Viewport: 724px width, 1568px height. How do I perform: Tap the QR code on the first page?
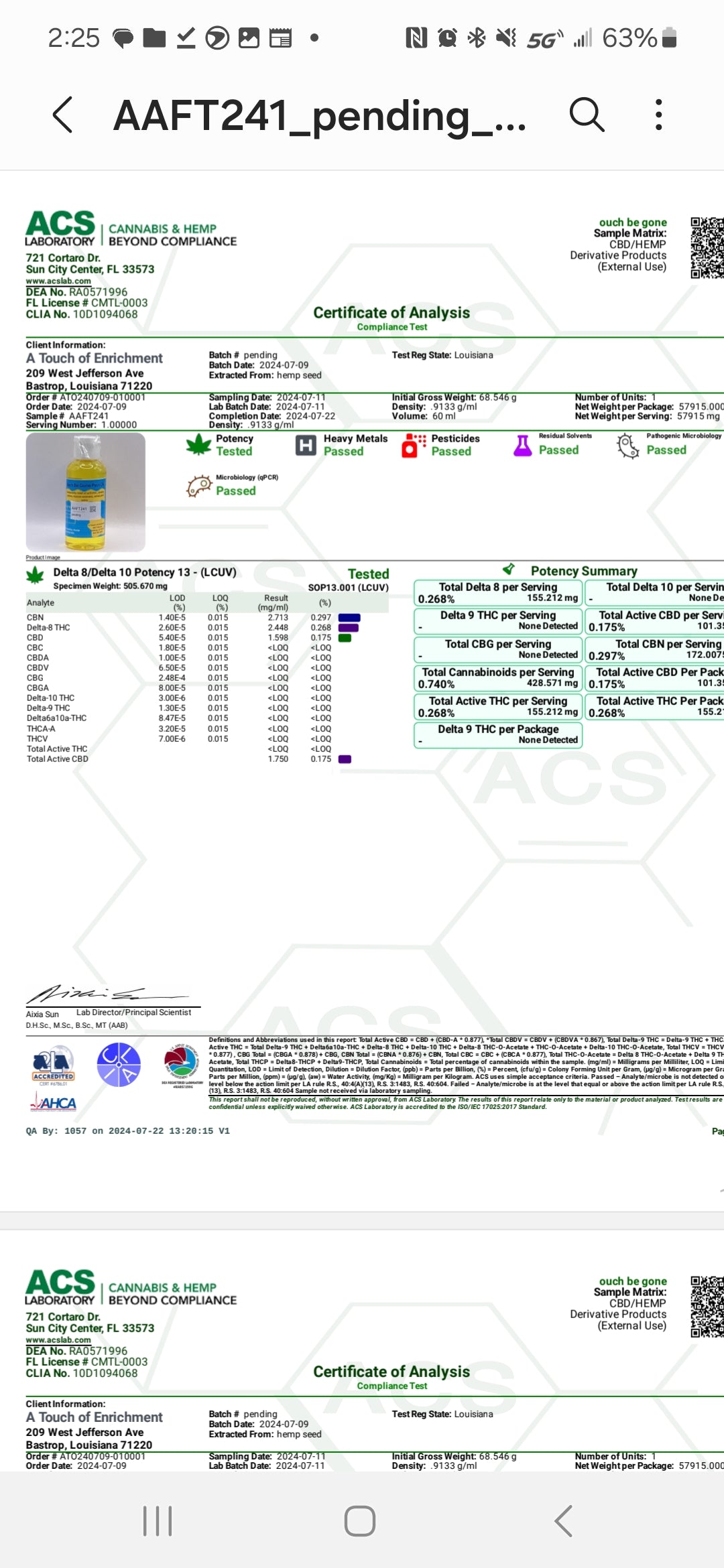(x=707, y=247)
